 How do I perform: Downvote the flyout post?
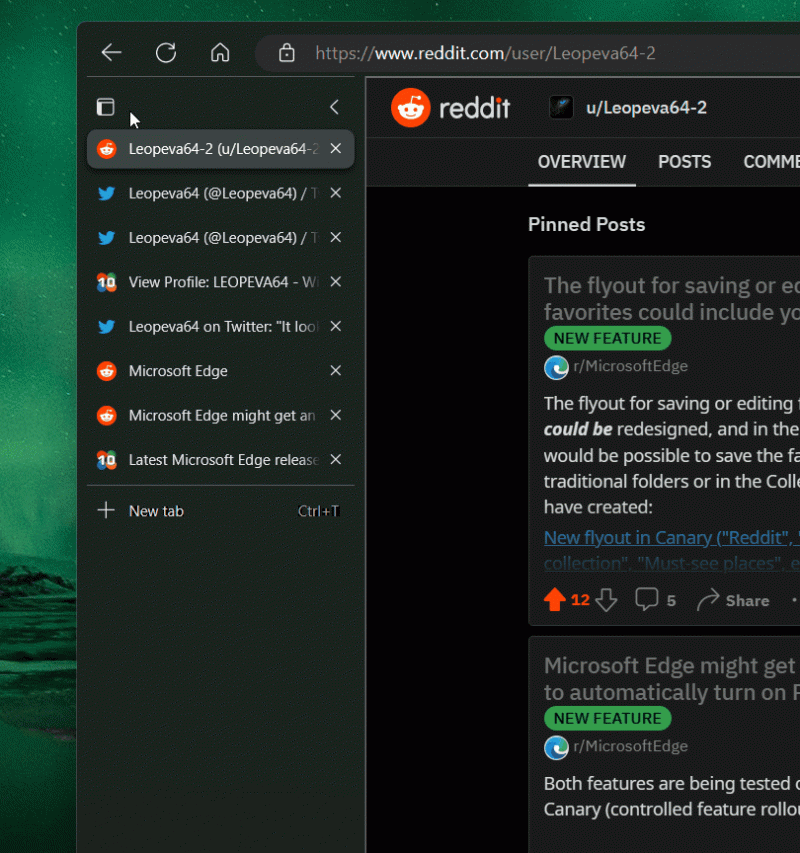coord(607,600)
